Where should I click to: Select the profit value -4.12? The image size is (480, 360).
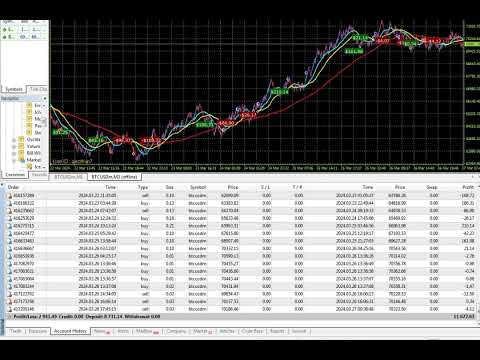click(x=470, y=309)
